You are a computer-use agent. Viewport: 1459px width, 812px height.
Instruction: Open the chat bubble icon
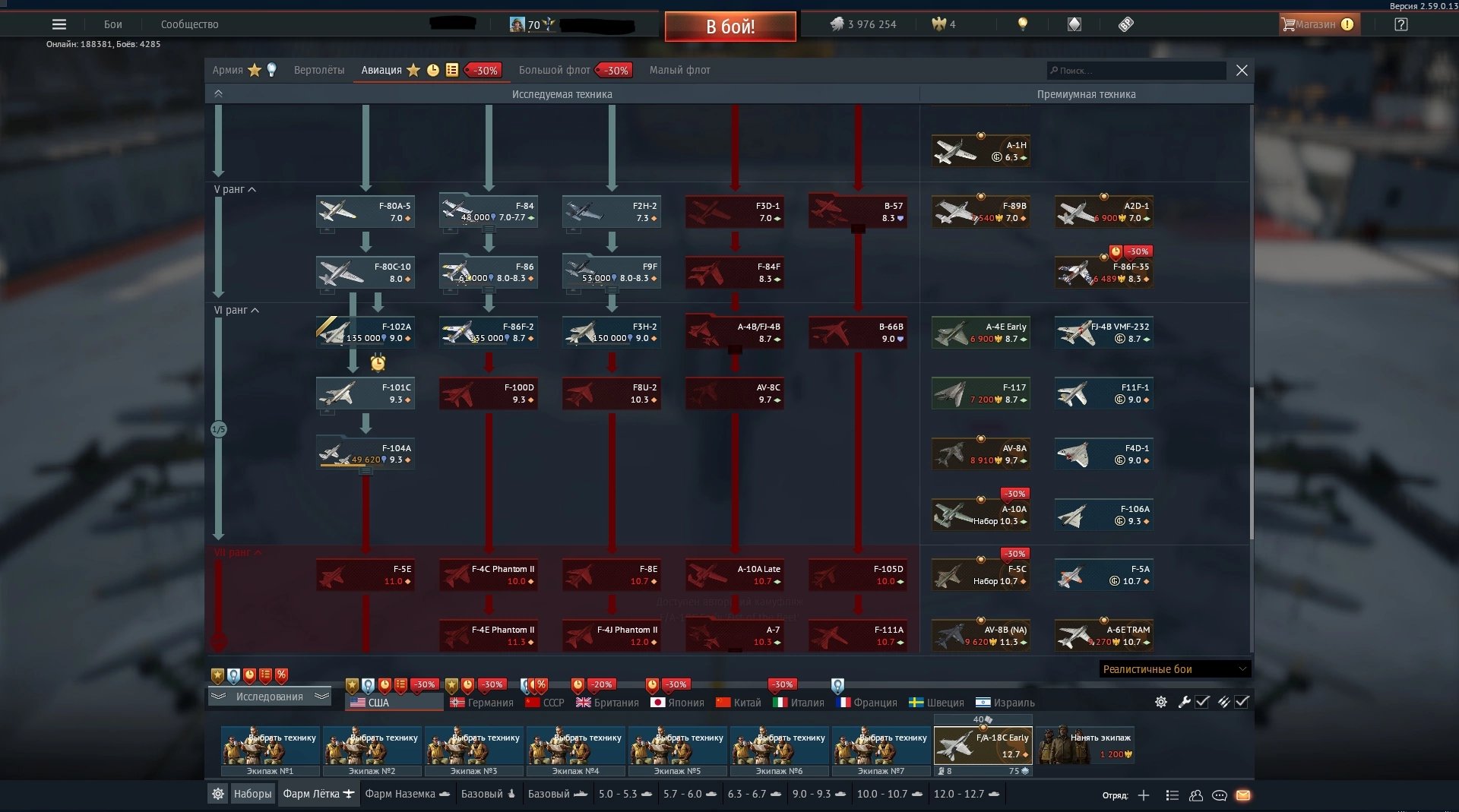coord(1220,795)
